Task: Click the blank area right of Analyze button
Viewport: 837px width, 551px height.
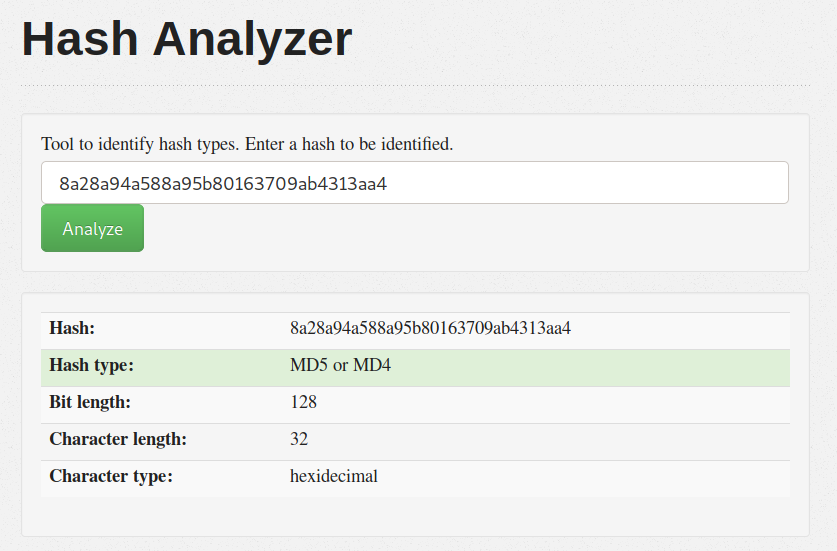Action: pyautogui.click(x=470, y=228)
